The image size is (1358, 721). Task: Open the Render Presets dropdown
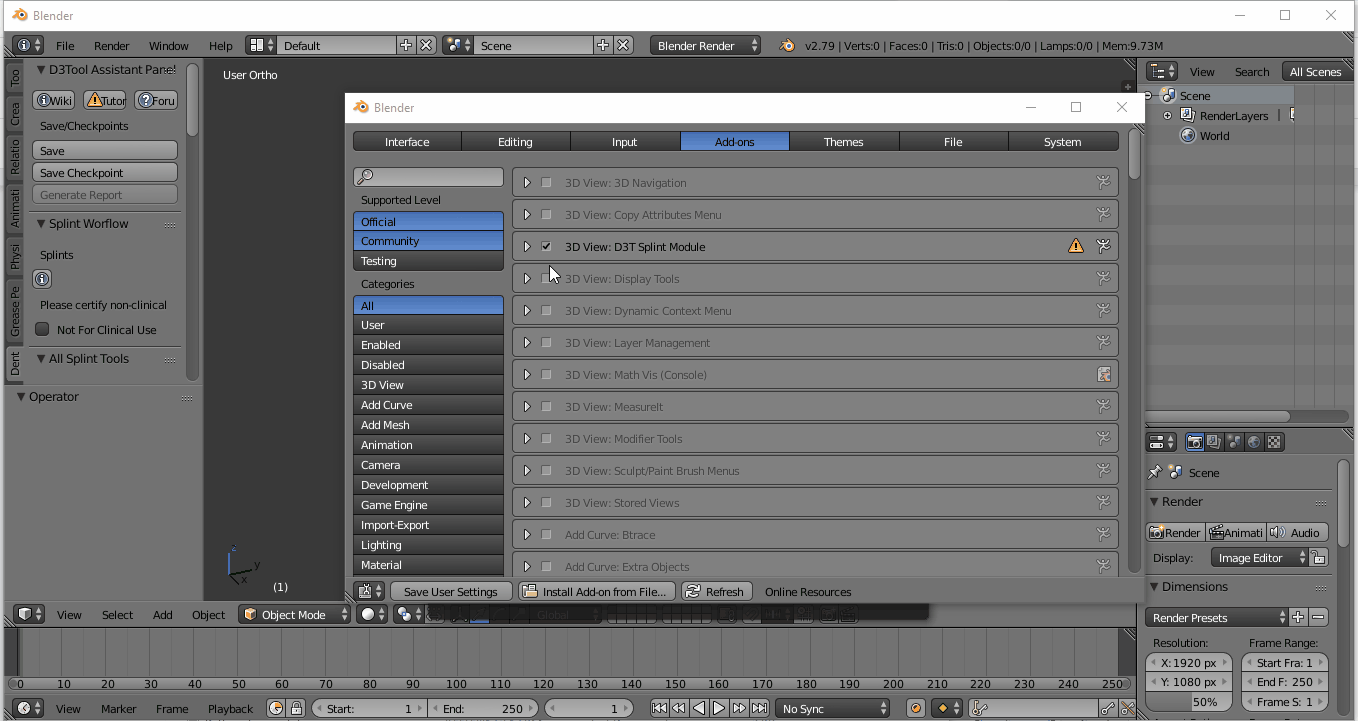coord(1217,617)
